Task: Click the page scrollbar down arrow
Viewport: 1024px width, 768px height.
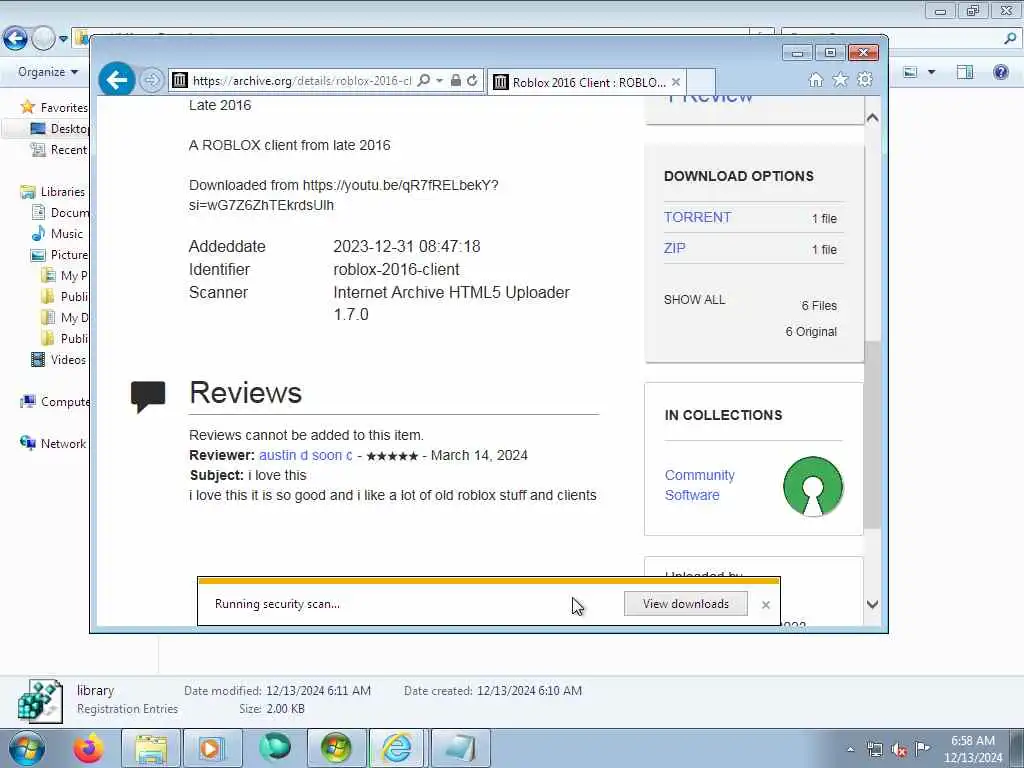Action: click(x=872, y=605)
